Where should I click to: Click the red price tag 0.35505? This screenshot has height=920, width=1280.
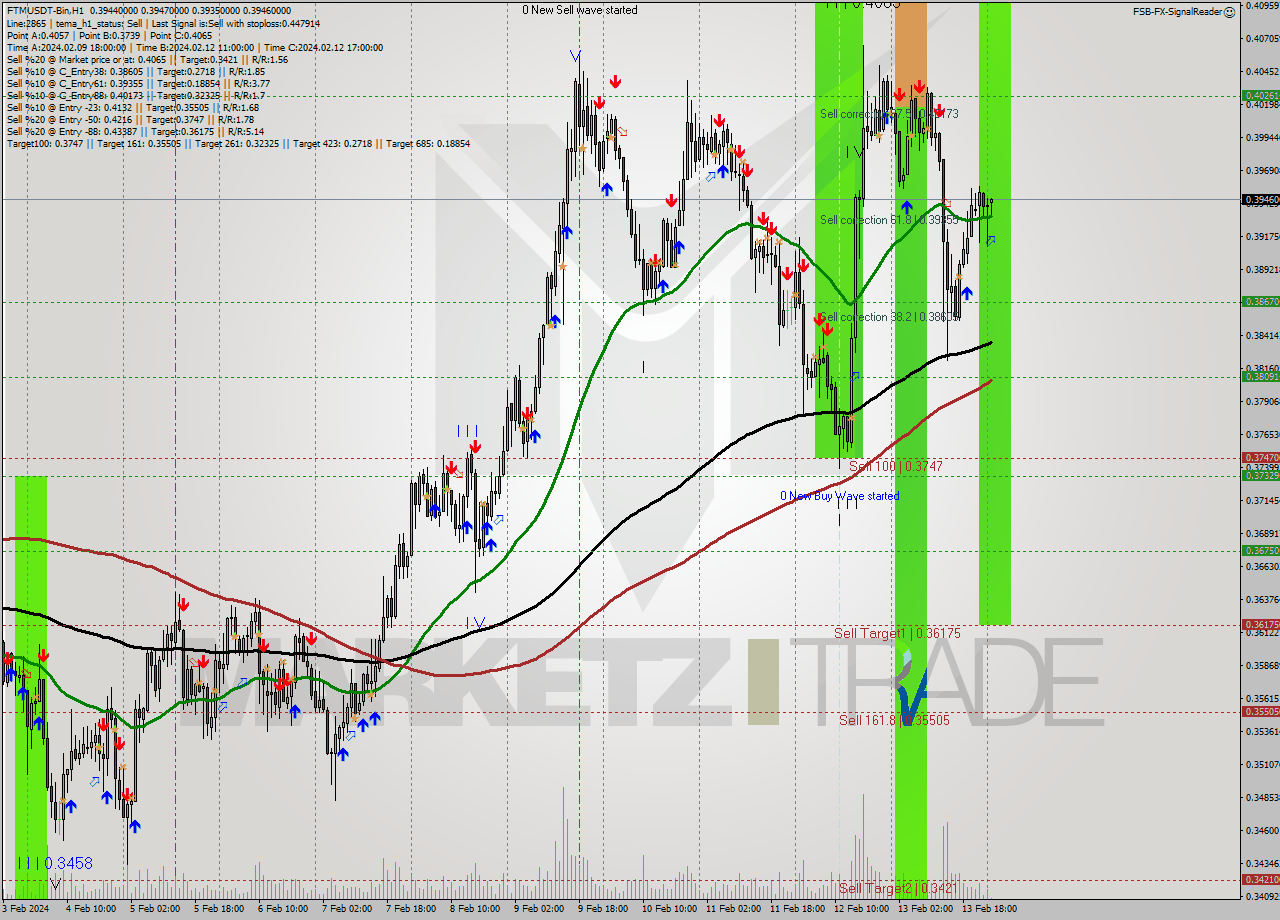click(1261, 712)
